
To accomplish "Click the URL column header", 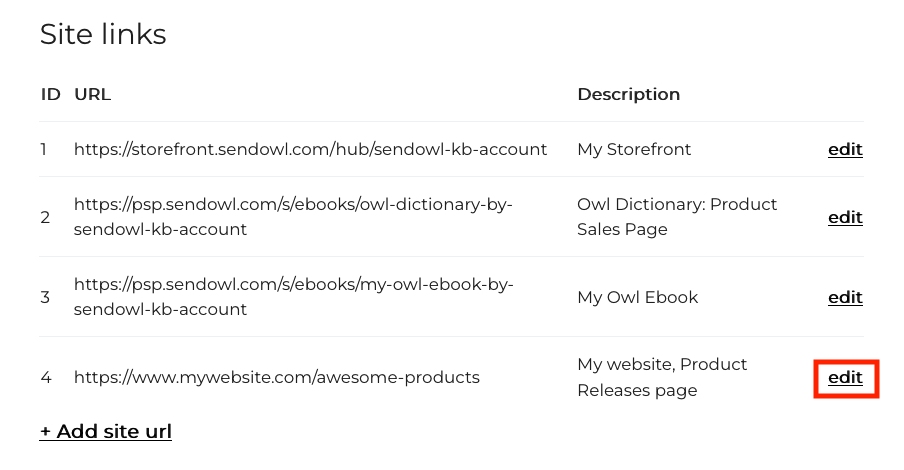I will [x=92, y=94].
